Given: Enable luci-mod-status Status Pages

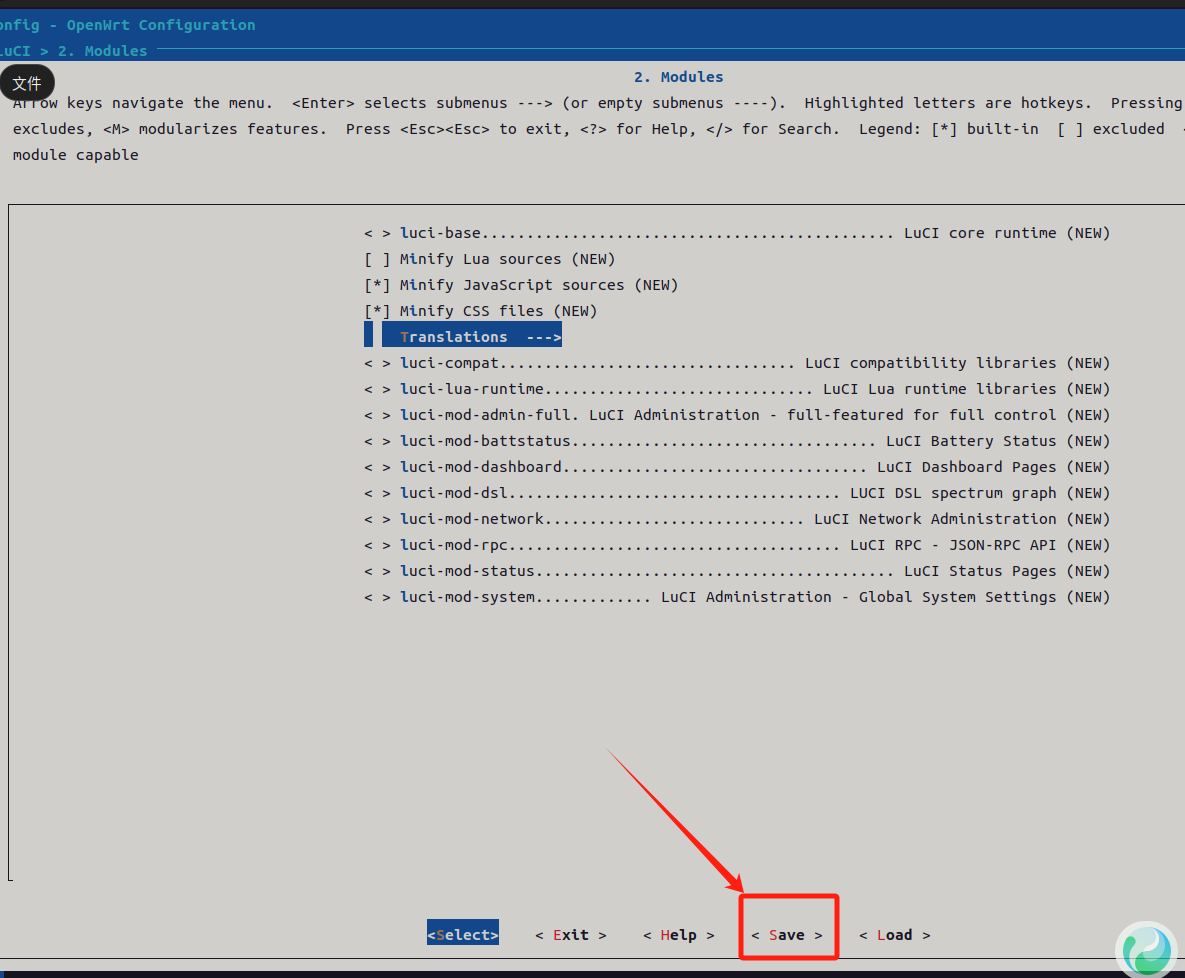Looking at the screenshot, I should click(x=737, y=571).
